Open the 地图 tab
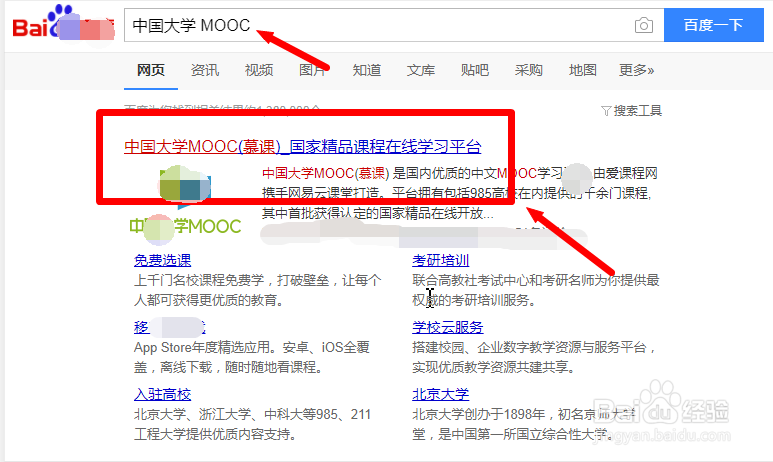 pos(583,70)
